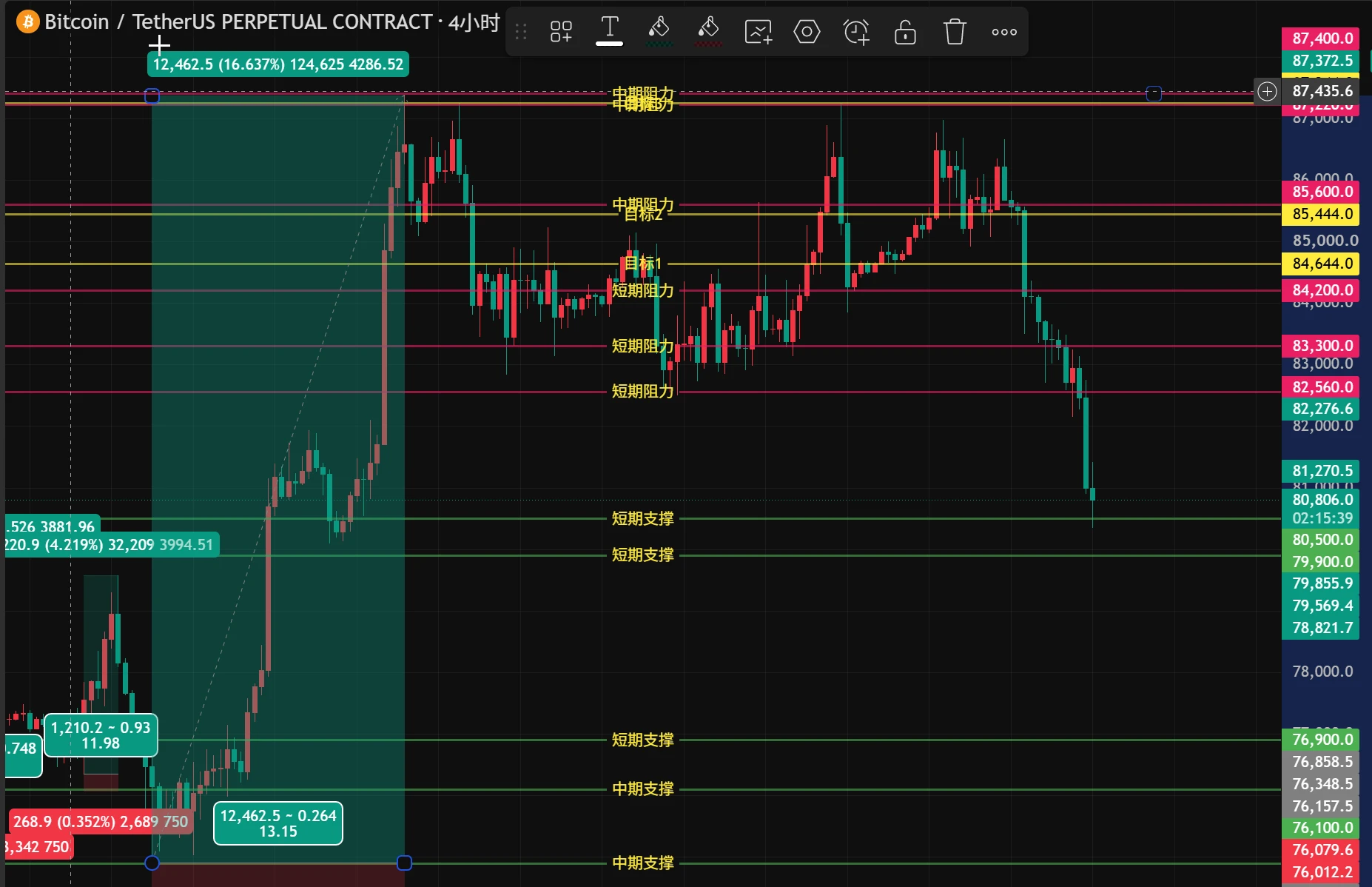This screenshot has width=1372, height=887.
Task: Lock the selected drawing with the padlock icon
Action: pos(905,32)
